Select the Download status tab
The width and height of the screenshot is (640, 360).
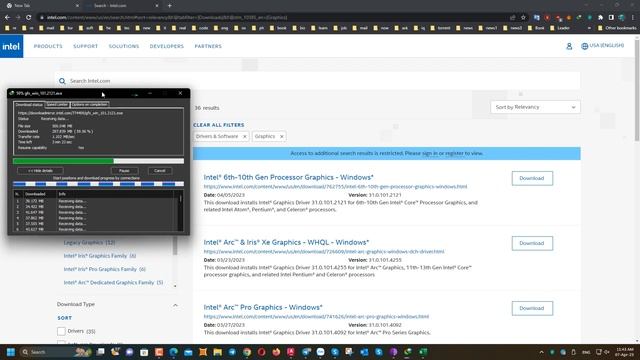point(29,105)
